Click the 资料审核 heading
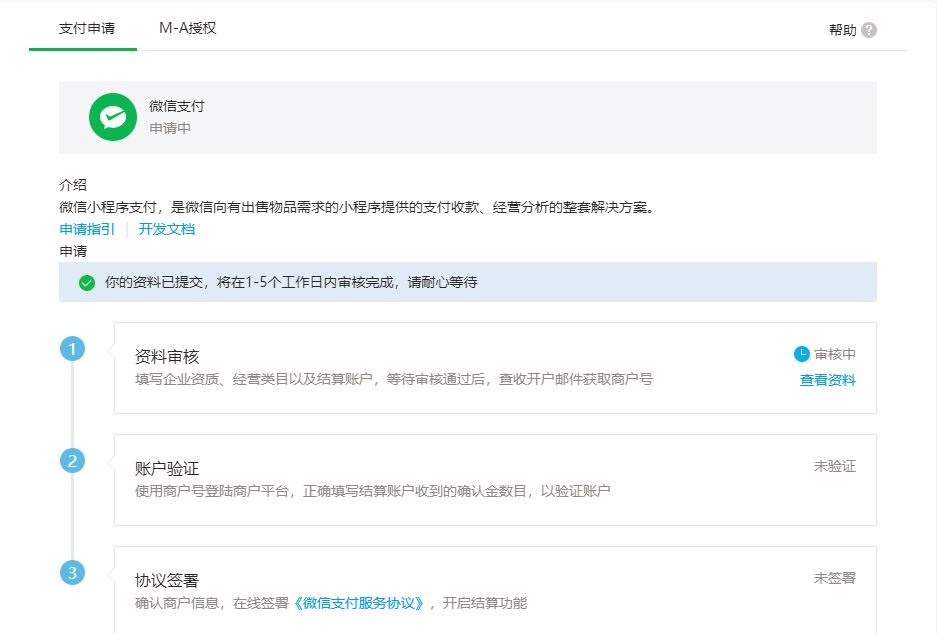 [167, 357]
